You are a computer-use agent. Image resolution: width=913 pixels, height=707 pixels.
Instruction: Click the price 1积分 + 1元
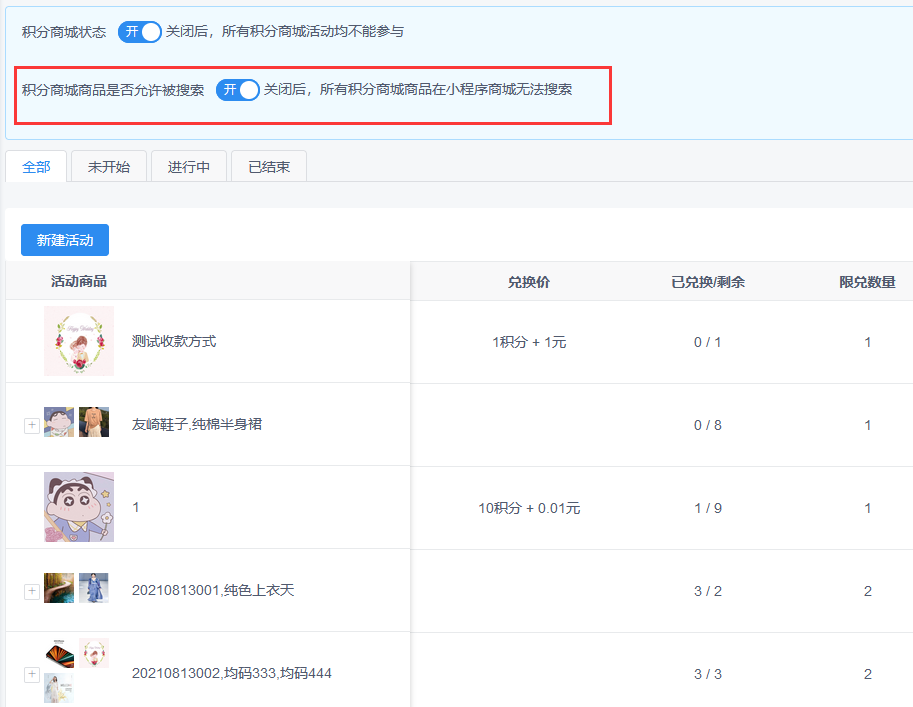coord(529,342)
